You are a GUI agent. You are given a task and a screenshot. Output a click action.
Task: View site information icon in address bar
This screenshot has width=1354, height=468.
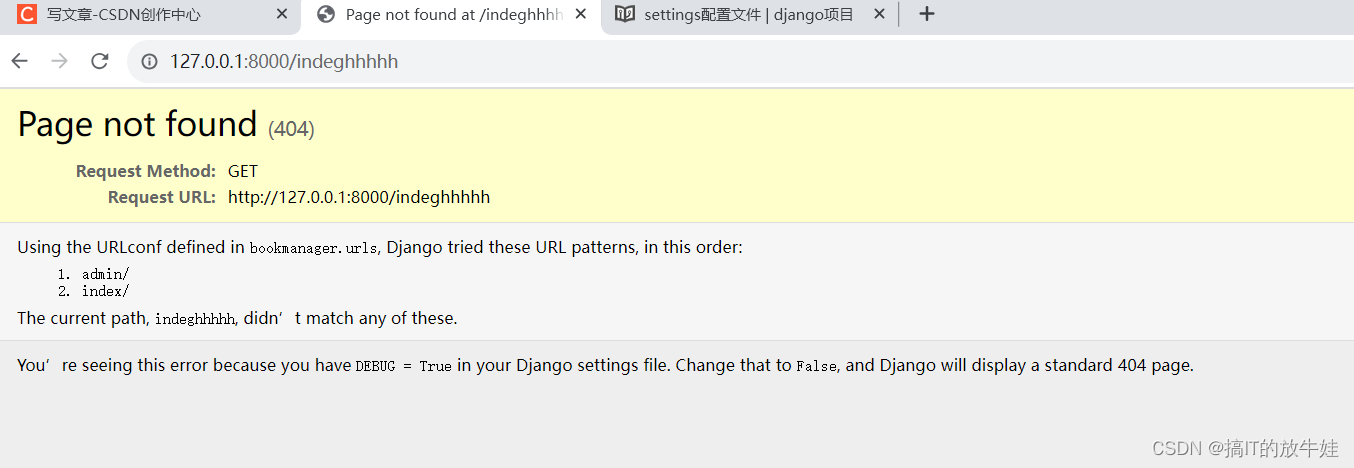[x=150, y=62]
